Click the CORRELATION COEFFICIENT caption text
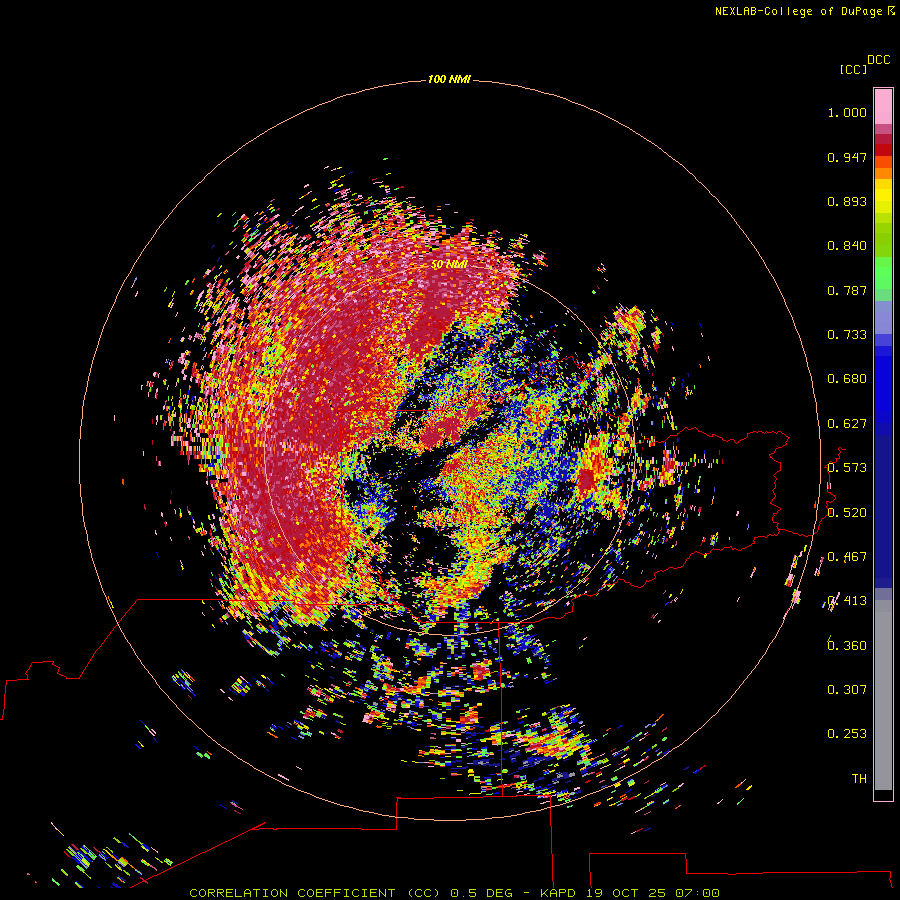Viewport: 900px width, 900px height. 292,893
